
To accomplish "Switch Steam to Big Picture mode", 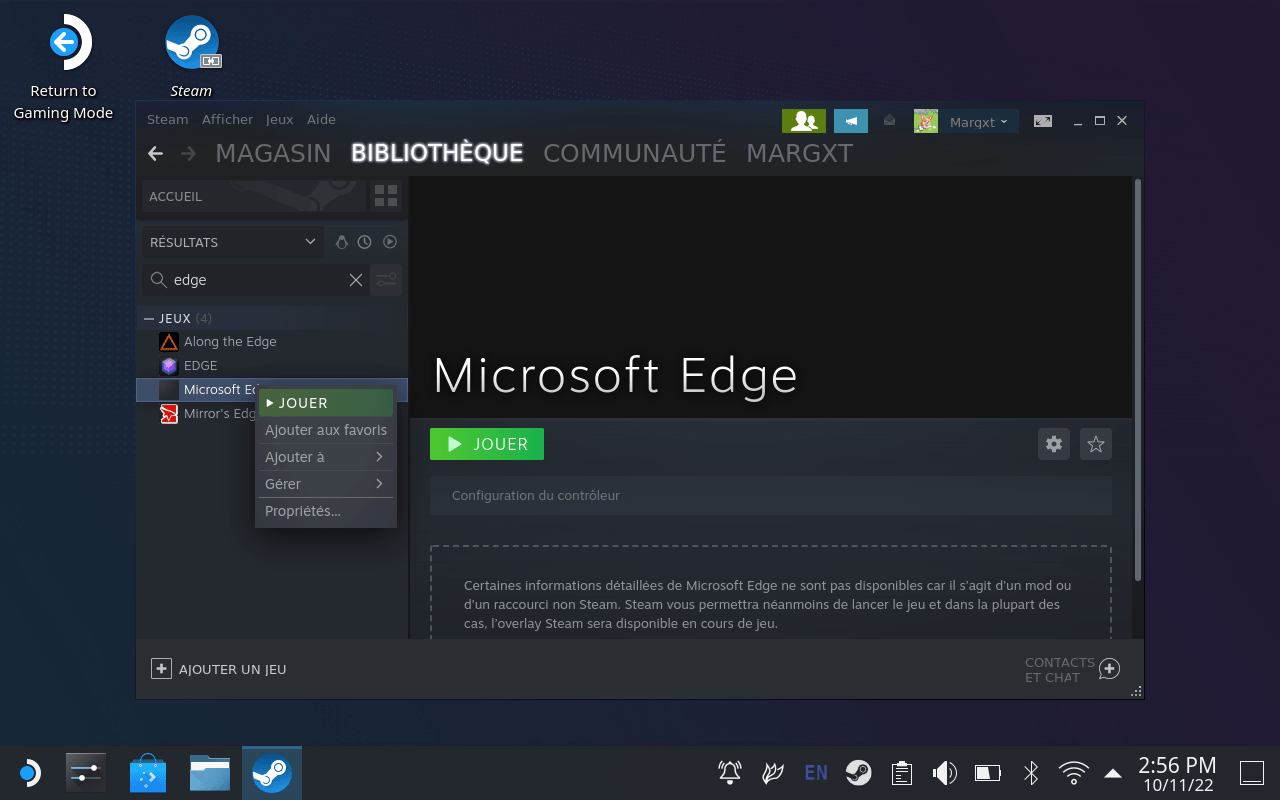I will click(x=1043, y=121).
